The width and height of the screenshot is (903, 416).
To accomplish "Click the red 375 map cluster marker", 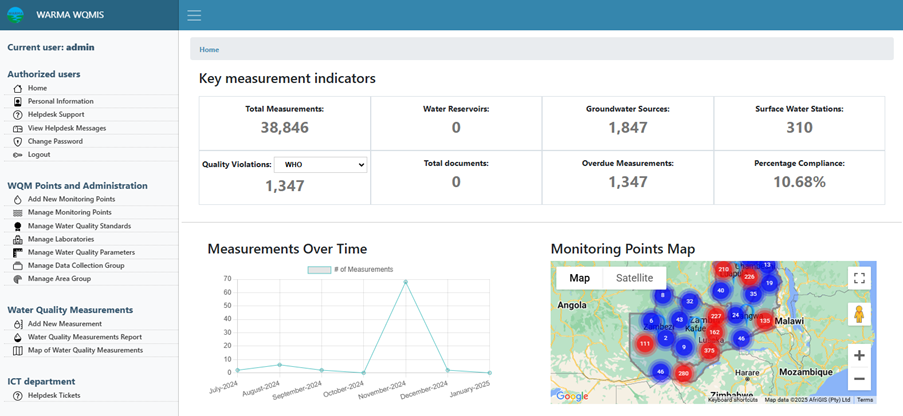I will click(709, 350).
